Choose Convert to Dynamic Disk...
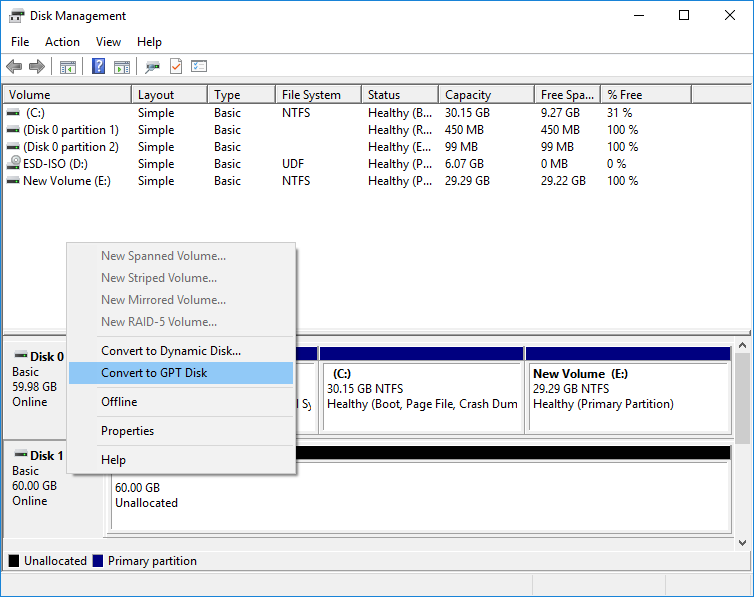The image size is (754, 597). click(x=181, y=351)
